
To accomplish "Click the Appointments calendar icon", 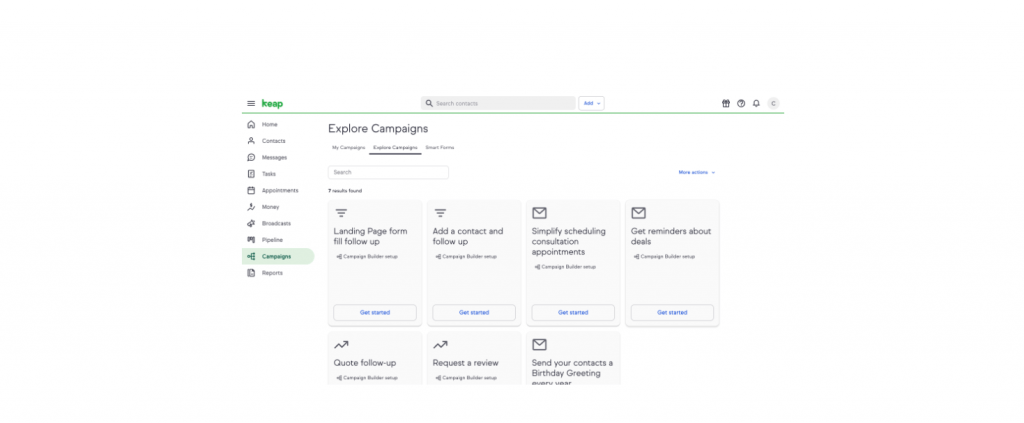I will pos(251,190).
